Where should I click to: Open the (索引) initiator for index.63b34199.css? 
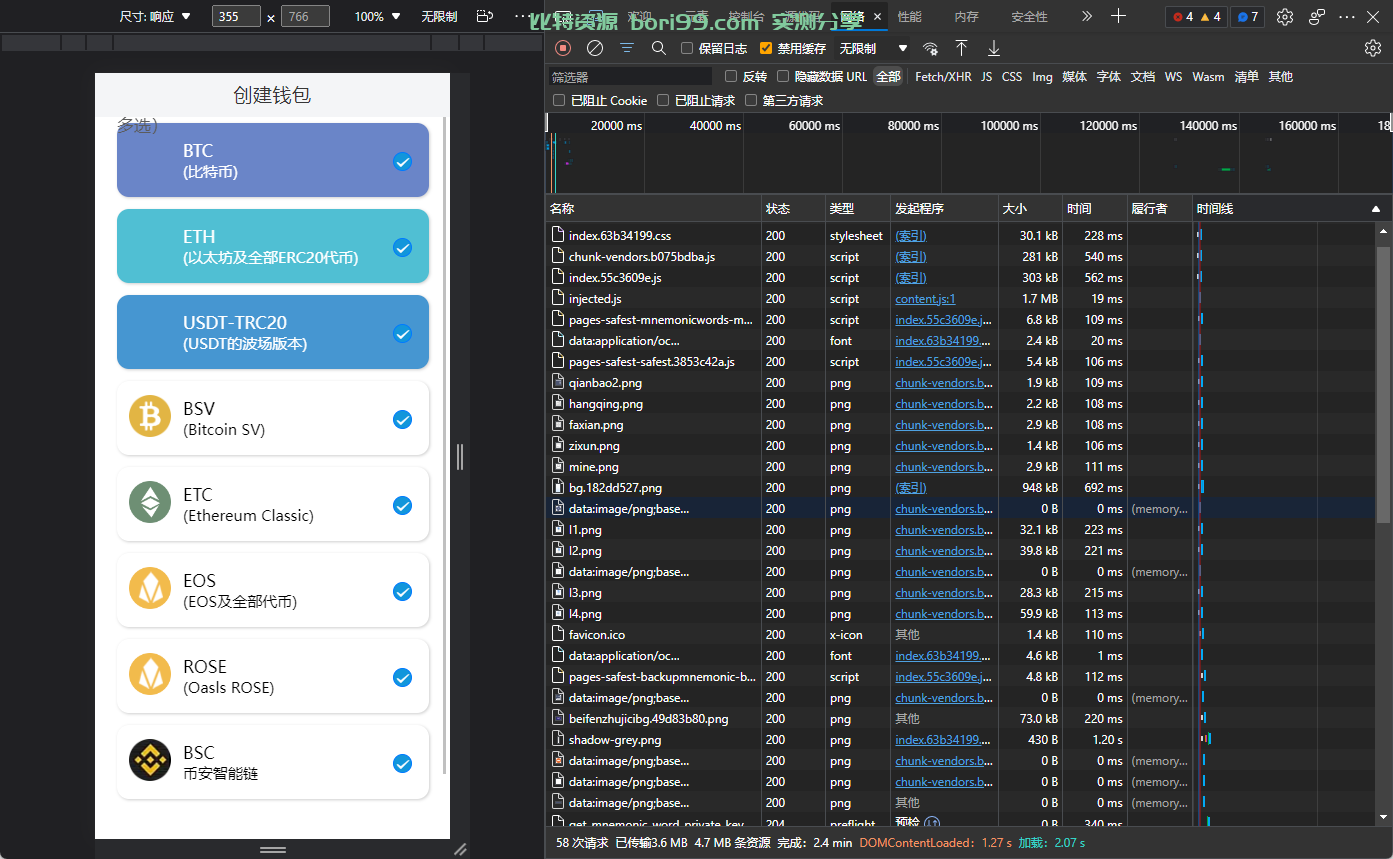[x=910, y=236]
